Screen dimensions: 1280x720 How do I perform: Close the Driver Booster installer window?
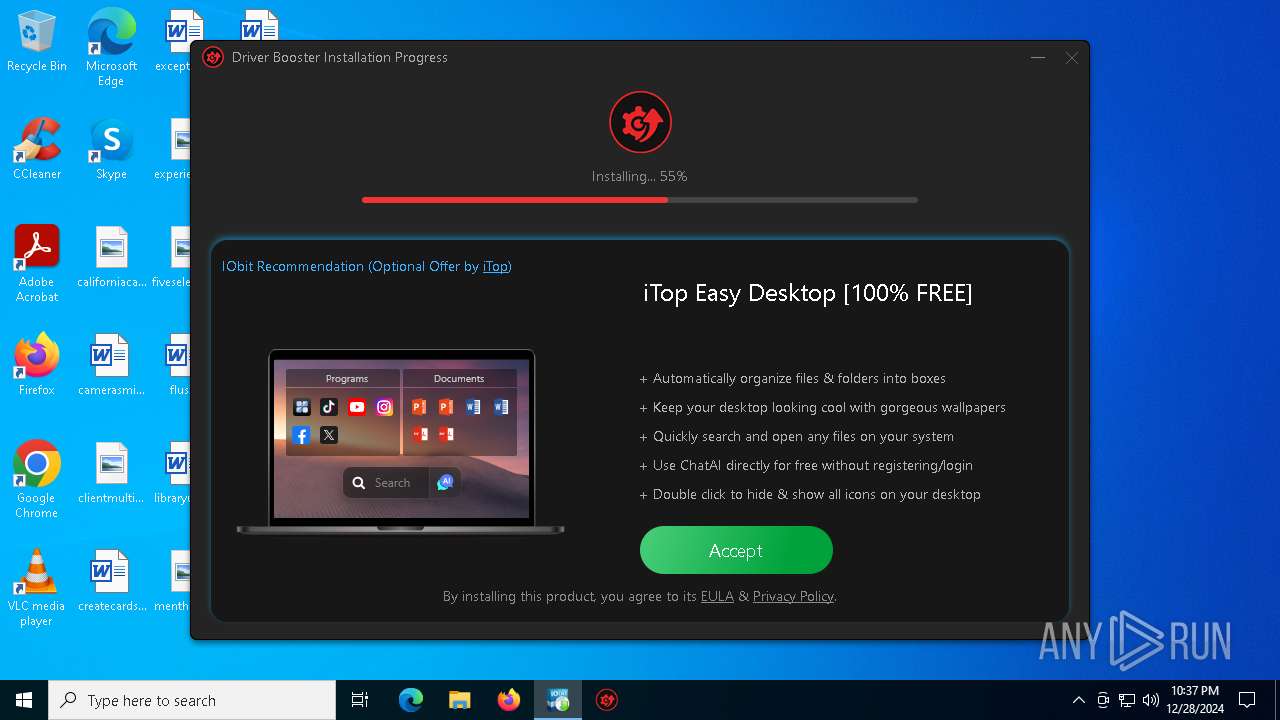[1071, 57]
